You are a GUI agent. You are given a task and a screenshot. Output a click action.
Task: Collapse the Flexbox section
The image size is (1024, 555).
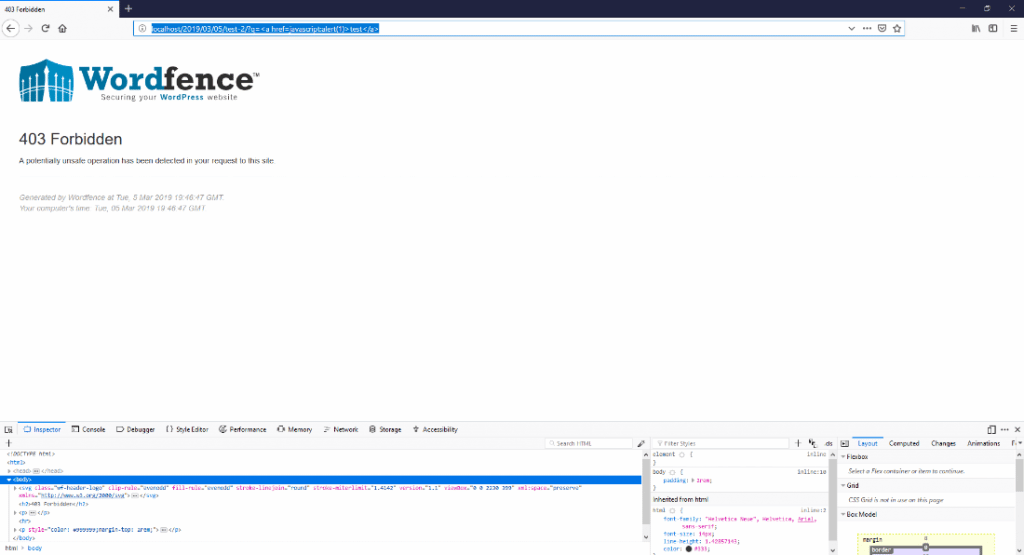pyautogui.click(x=843, y=457)
